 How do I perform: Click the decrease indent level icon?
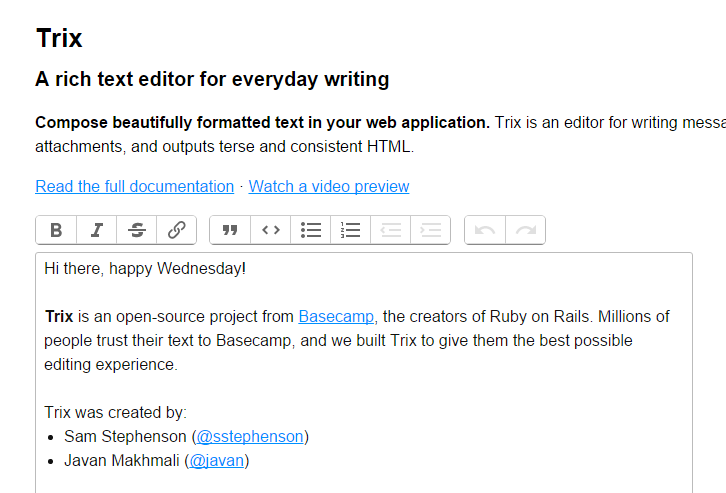pyautogui.click(x=391, y=230)
